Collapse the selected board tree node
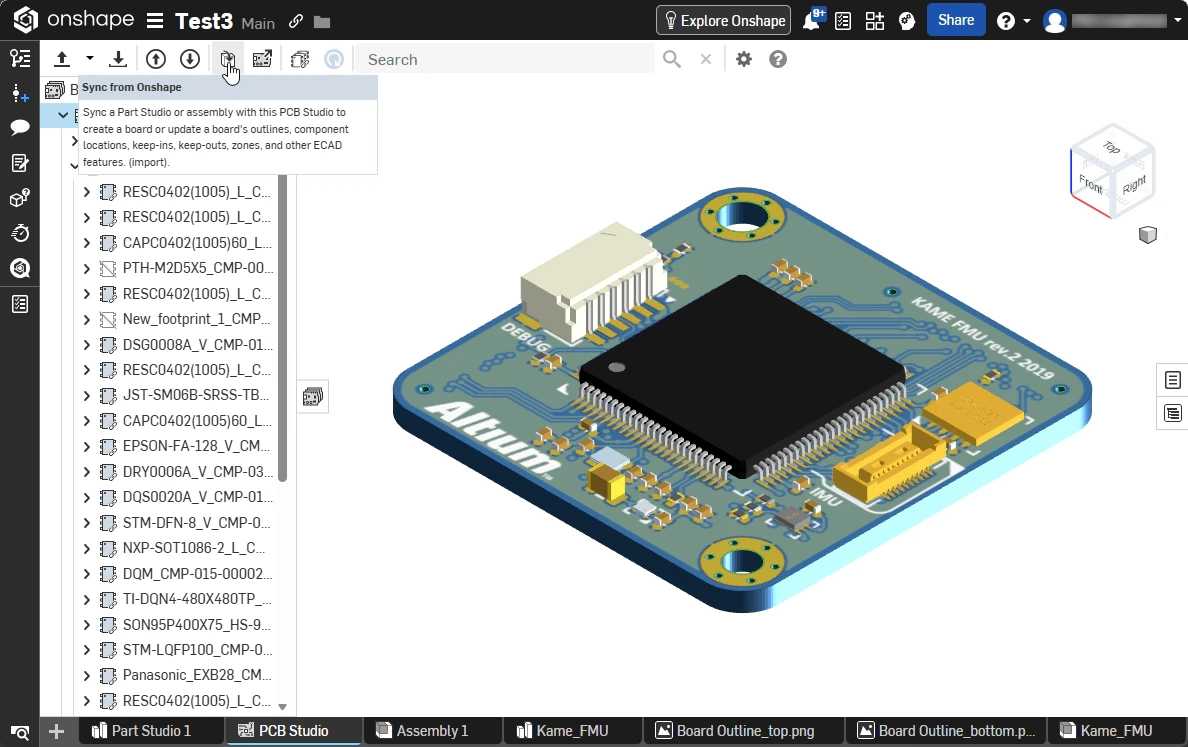1188x747 pixels. pos(63,115)
